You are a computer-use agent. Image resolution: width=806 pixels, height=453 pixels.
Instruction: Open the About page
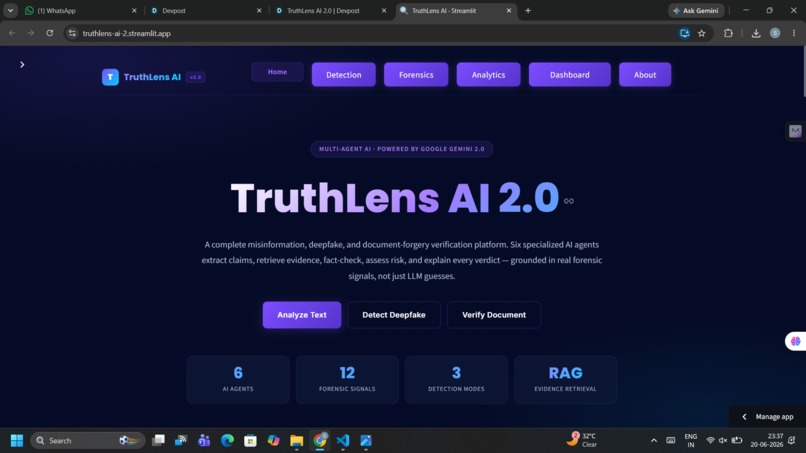[645, 75]
